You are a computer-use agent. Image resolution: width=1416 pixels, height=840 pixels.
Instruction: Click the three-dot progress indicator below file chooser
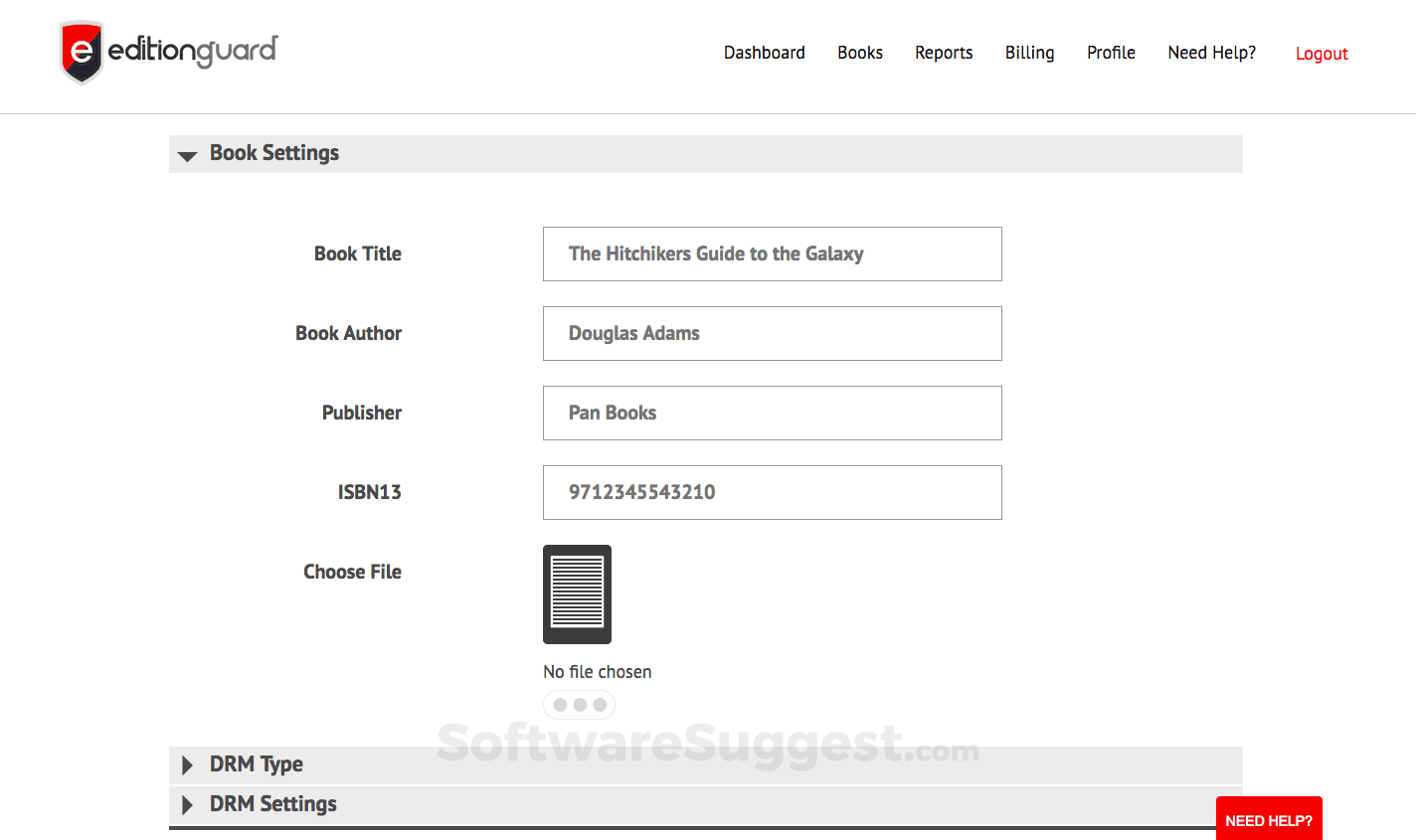(x=579, y=704)
